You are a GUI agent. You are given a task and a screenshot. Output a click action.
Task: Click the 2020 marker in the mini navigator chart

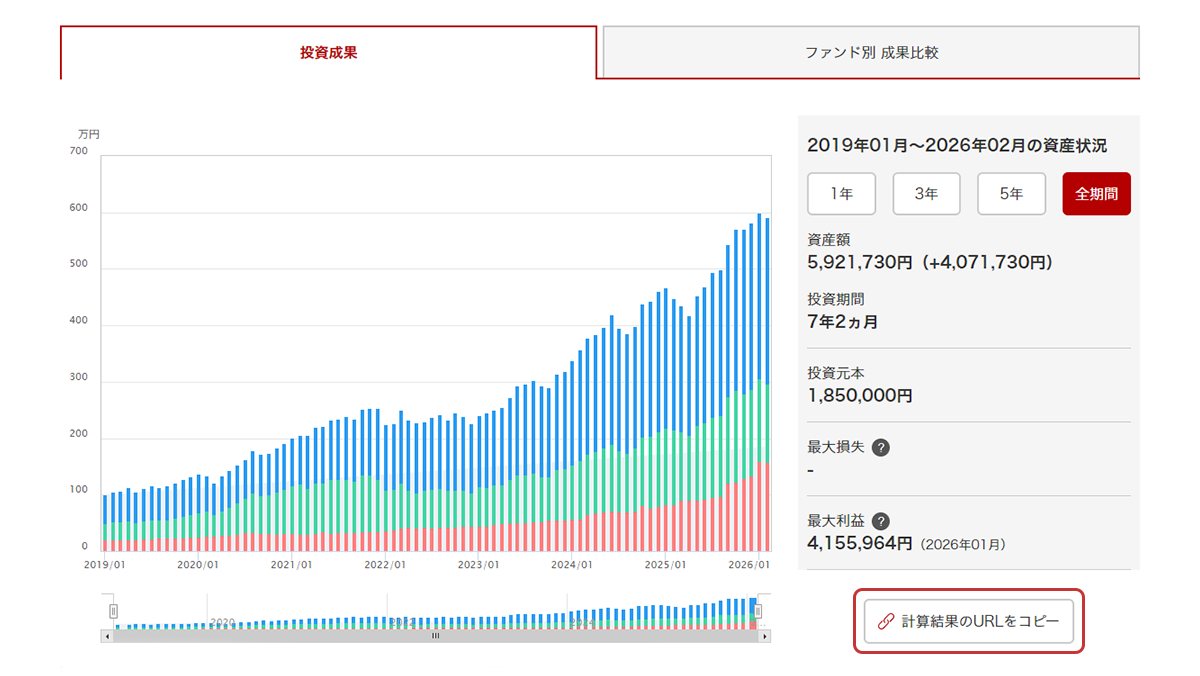click(222, 622)
